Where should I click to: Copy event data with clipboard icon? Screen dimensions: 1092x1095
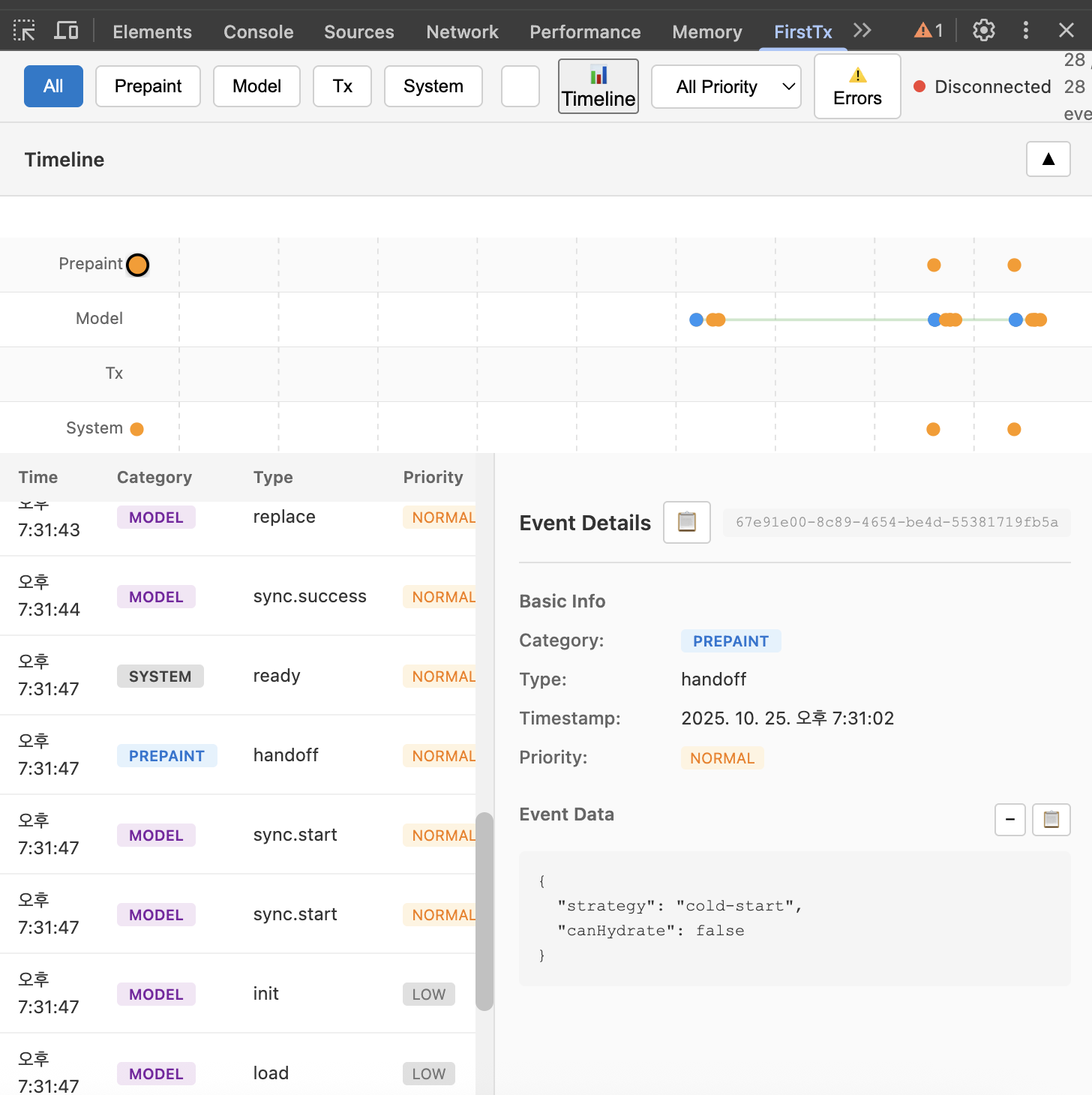pyautogui.click(x=1051, y=819)
